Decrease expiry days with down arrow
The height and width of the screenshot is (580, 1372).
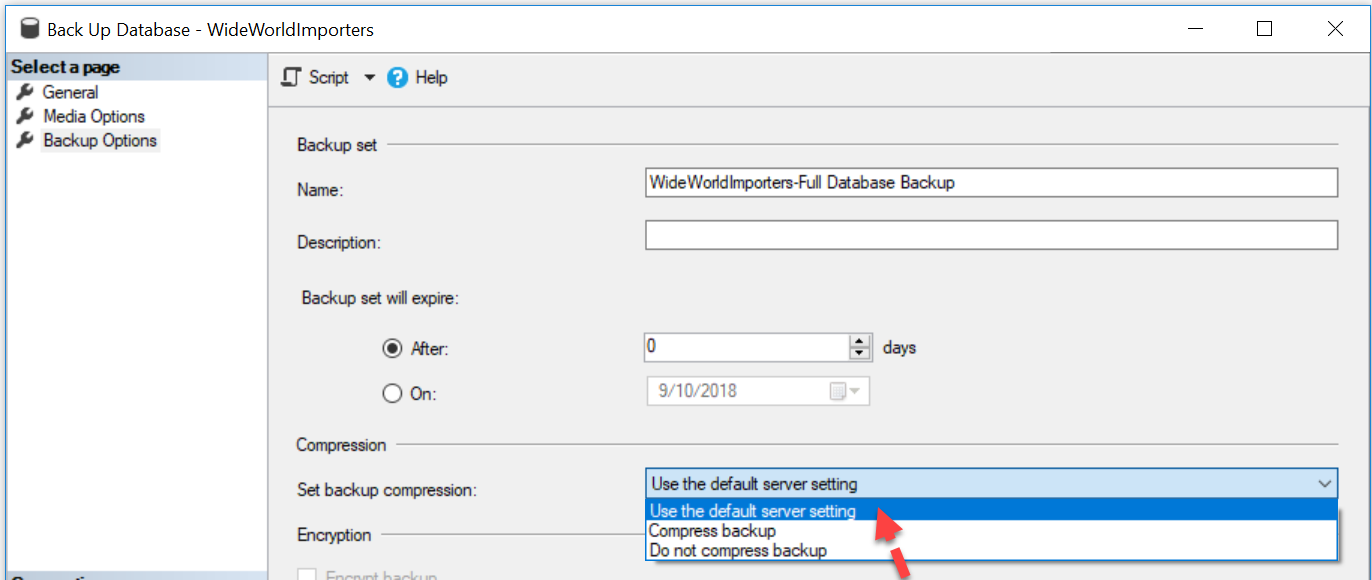(860, 354)
